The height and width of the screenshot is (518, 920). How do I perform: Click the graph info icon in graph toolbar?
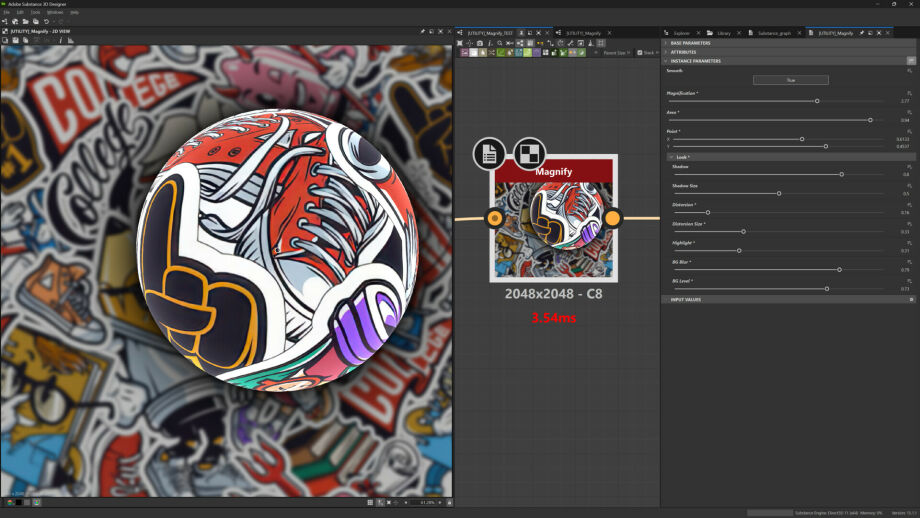490,43
